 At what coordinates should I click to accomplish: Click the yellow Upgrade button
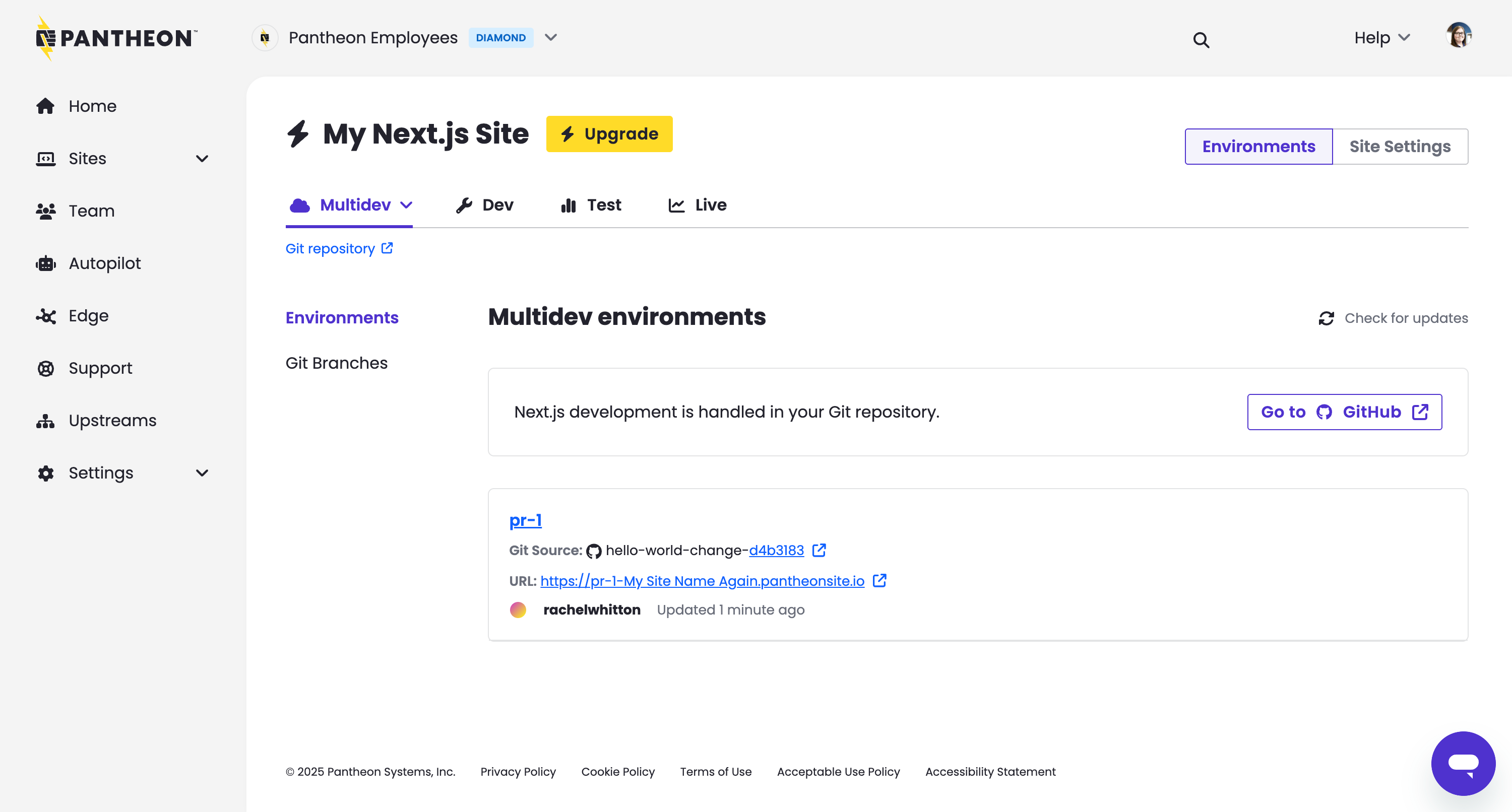(609, 134)
